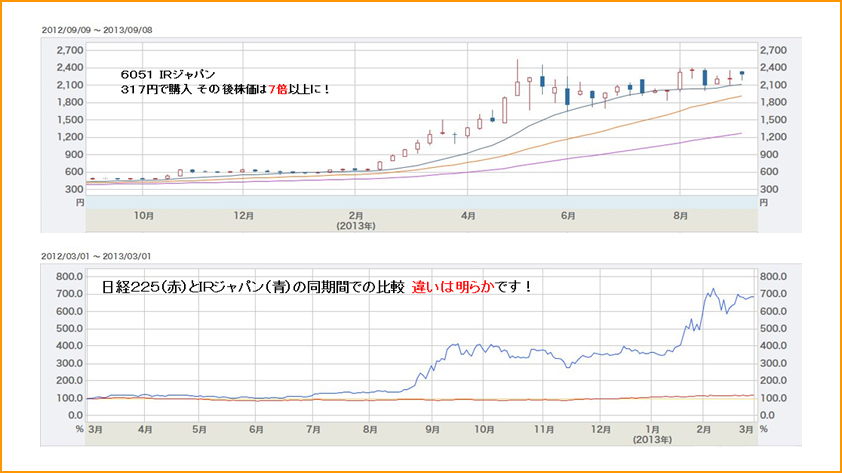Click 8月 on the top candlestick chart axis

tap(680, 215)
